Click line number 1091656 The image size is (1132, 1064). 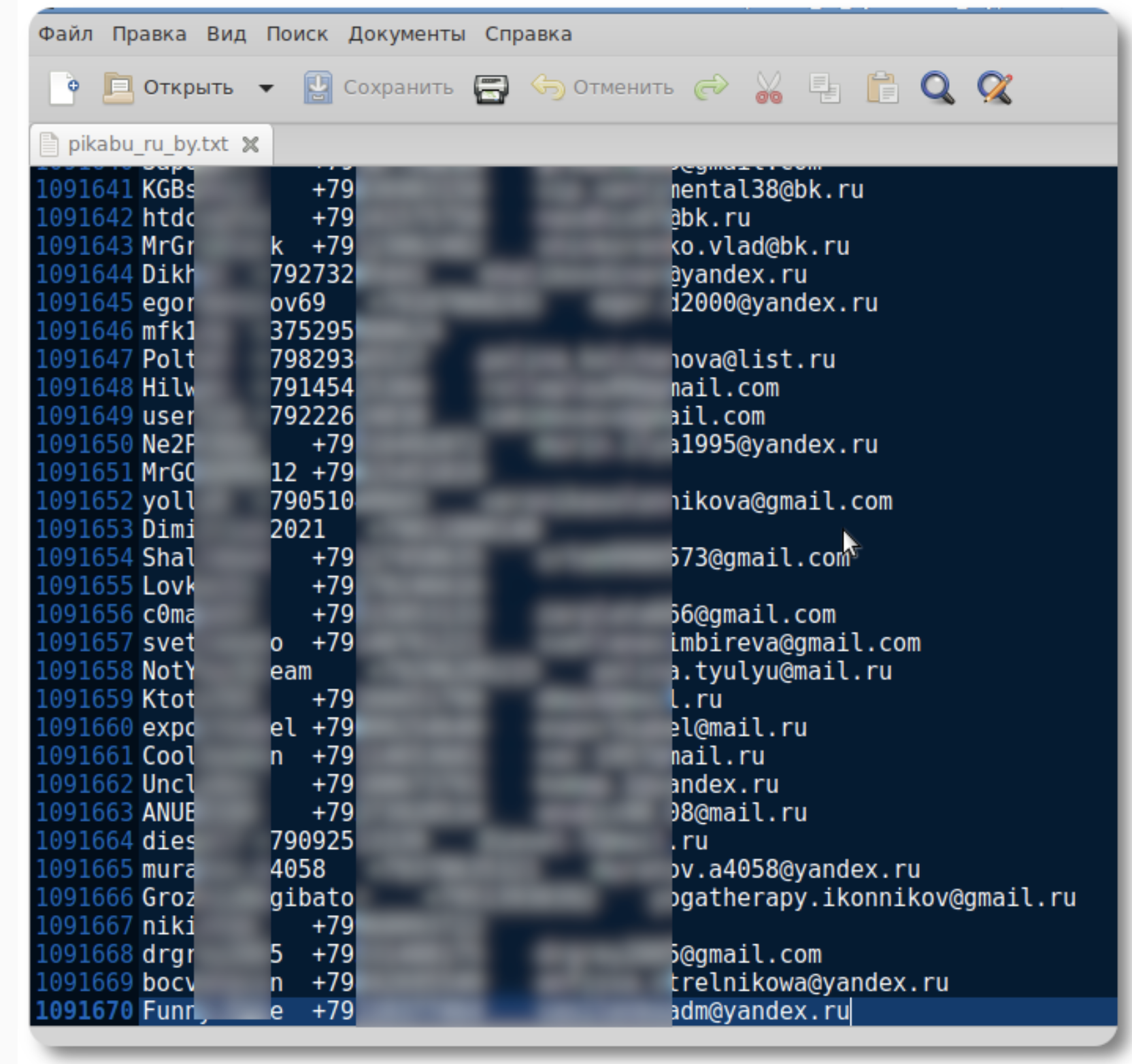click(84, 615)
